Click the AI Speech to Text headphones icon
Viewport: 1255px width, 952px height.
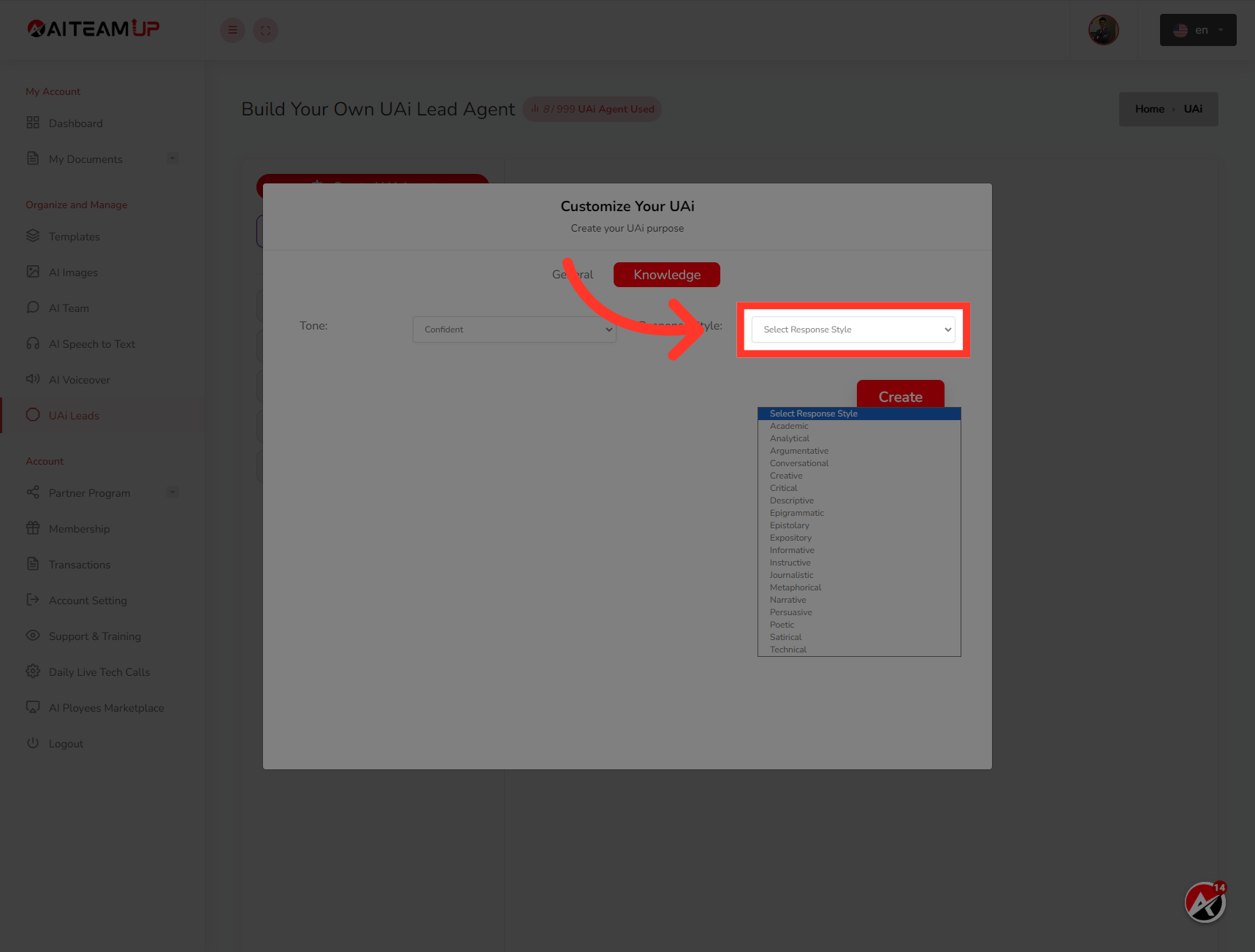33,343
